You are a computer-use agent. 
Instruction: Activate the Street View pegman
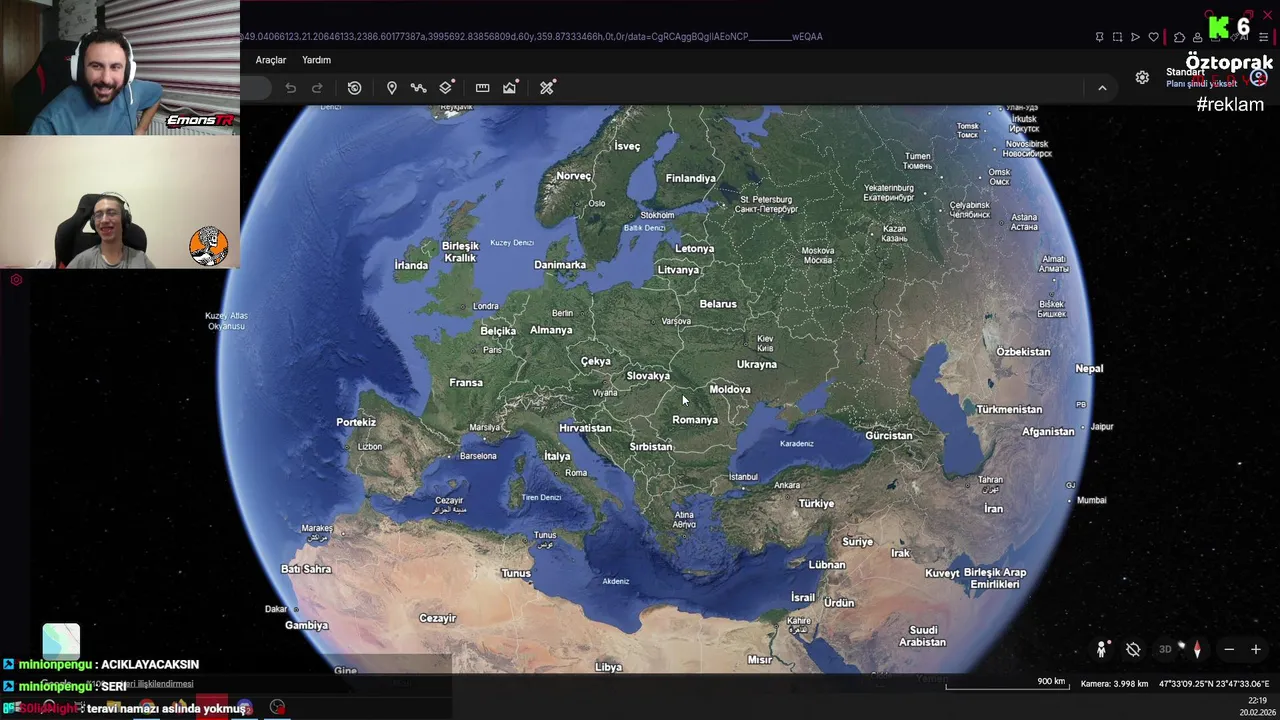pyautogui.click(x=1101, y=650)
